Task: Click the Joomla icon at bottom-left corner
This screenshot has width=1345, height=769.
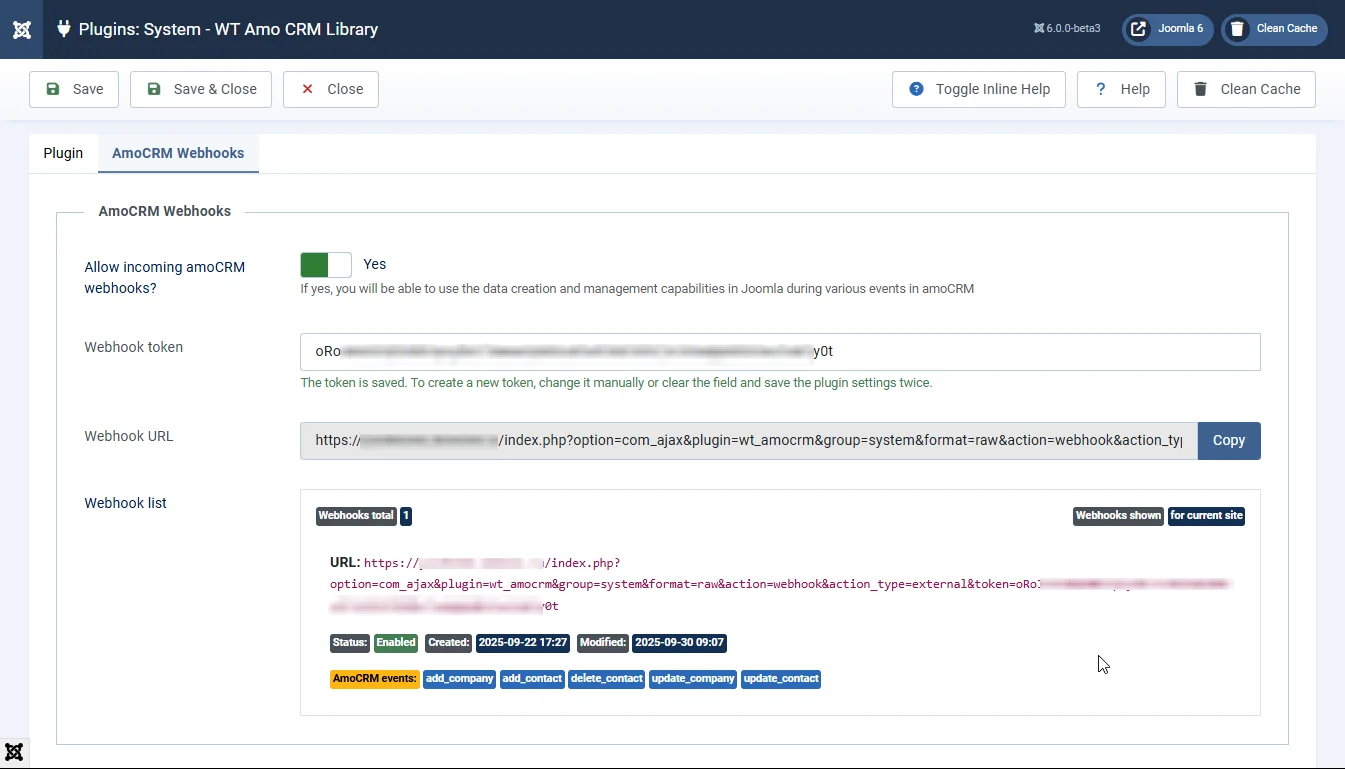Action: 14,752
